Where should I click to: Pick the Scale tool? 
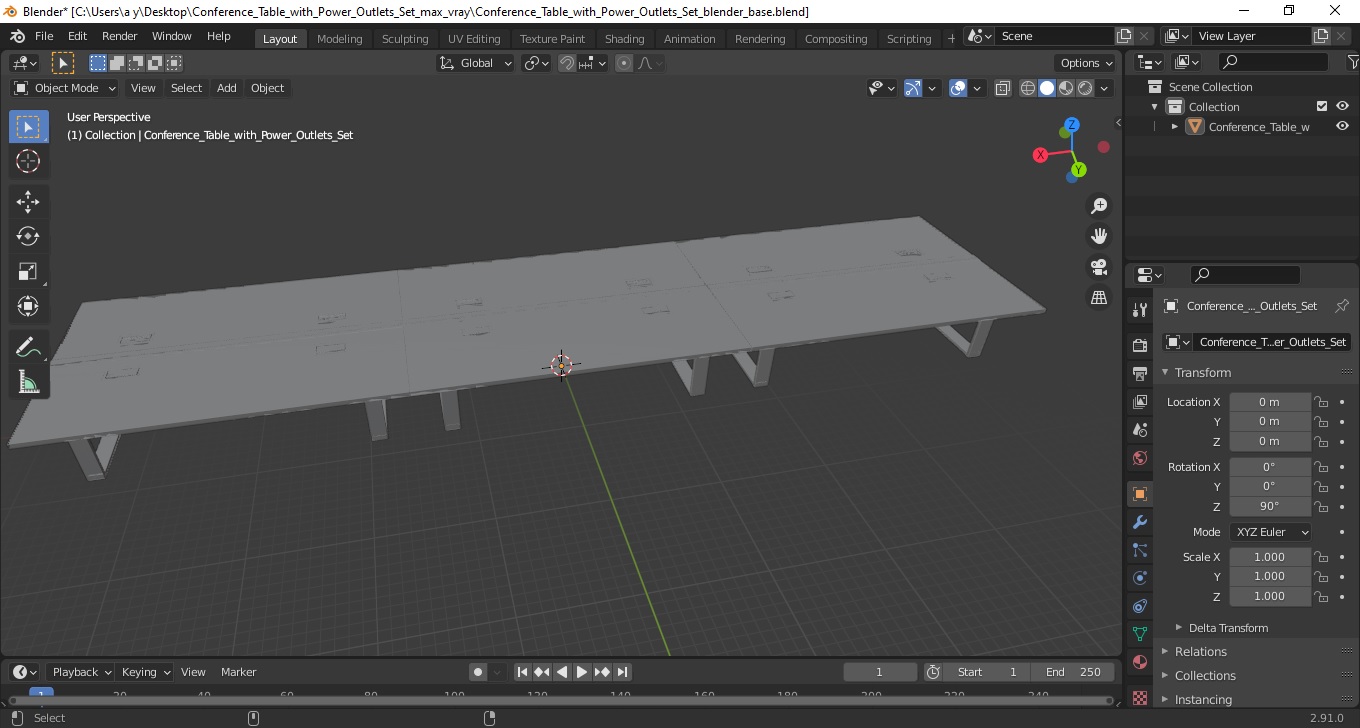(28, 271)
